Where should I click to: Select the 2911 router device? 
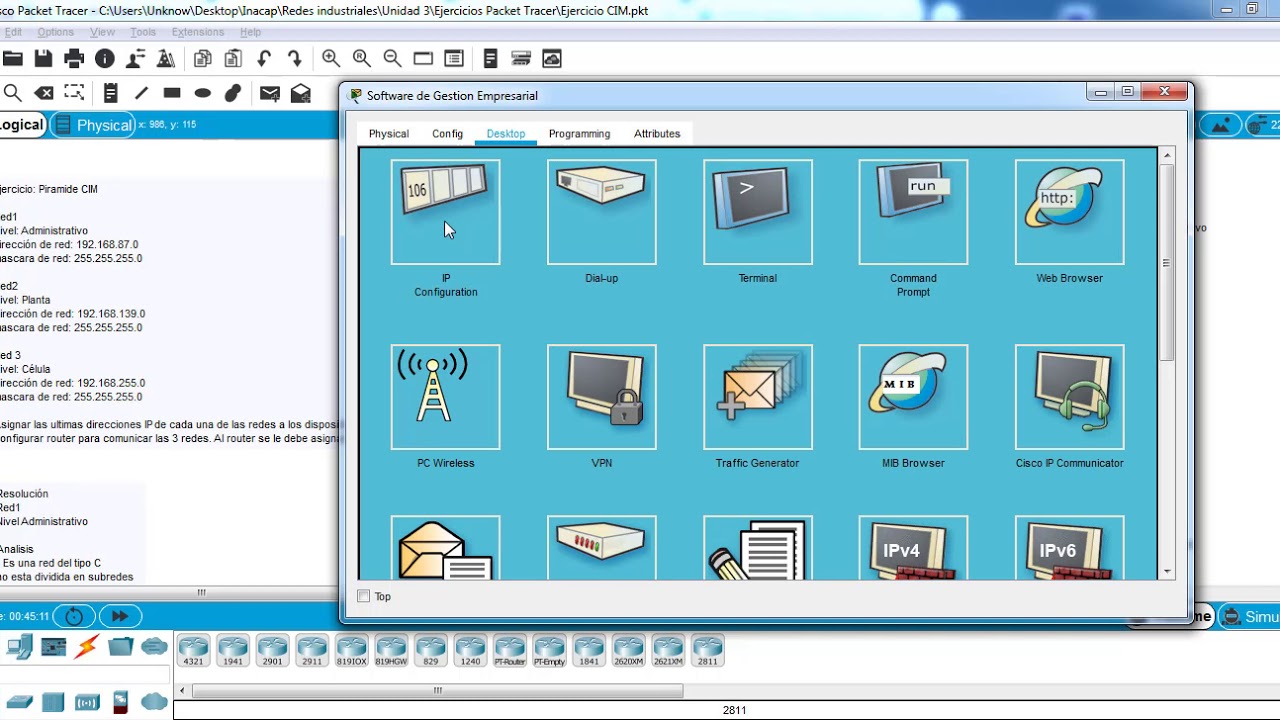[312, 650]
